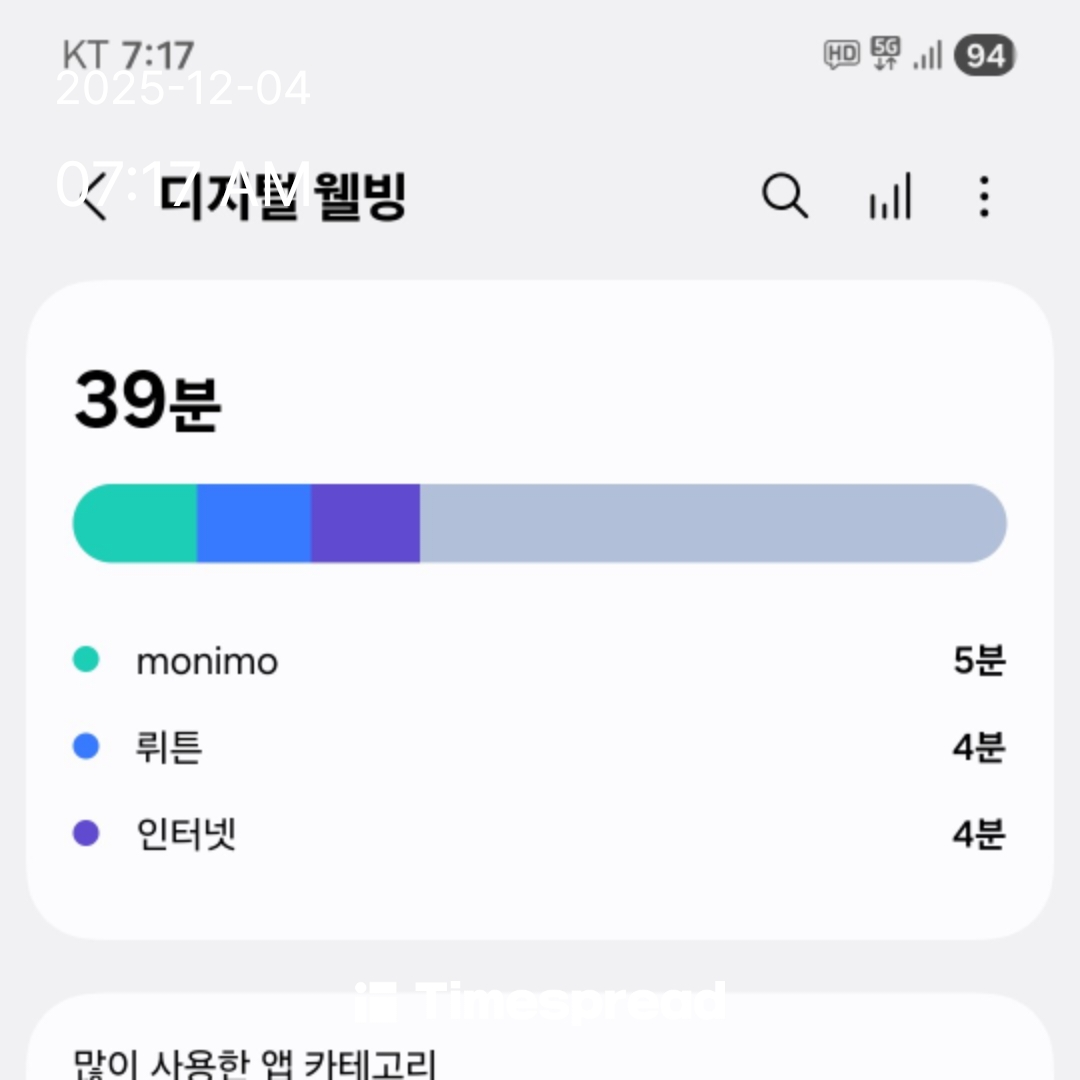Click the gray remaining segment of usage bar
The image size is (1080, 1080).
710,523
